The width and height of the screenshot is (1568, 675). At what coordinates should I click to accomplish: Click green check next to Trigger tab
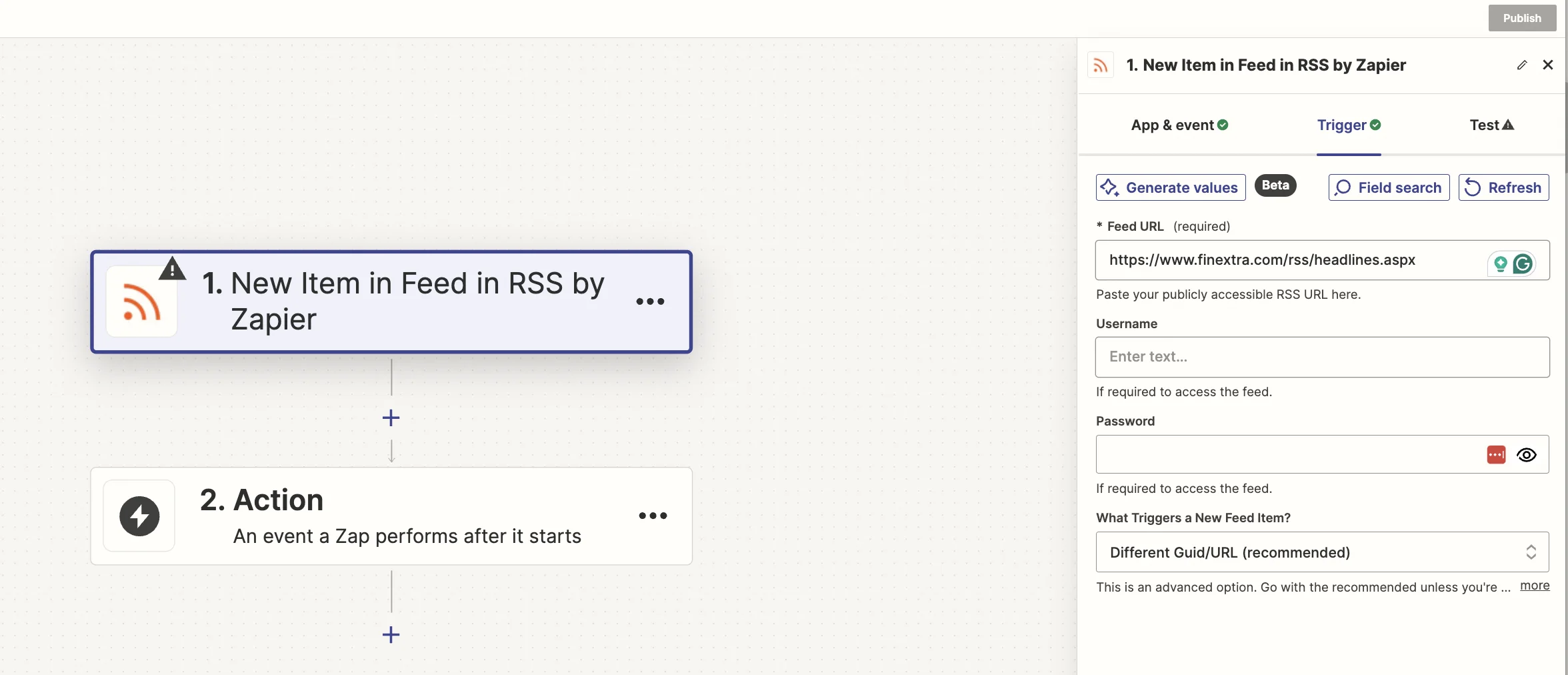point(1375,125)
